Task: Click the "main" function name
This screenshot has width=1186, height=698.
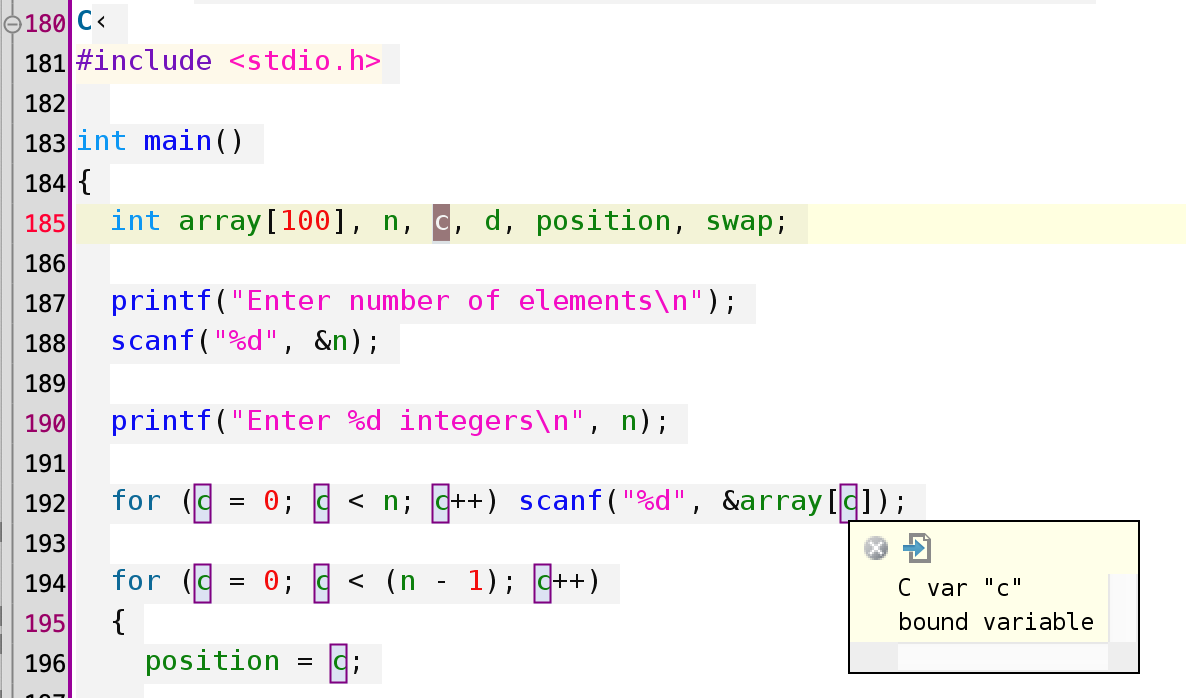Action: [178, 141]
